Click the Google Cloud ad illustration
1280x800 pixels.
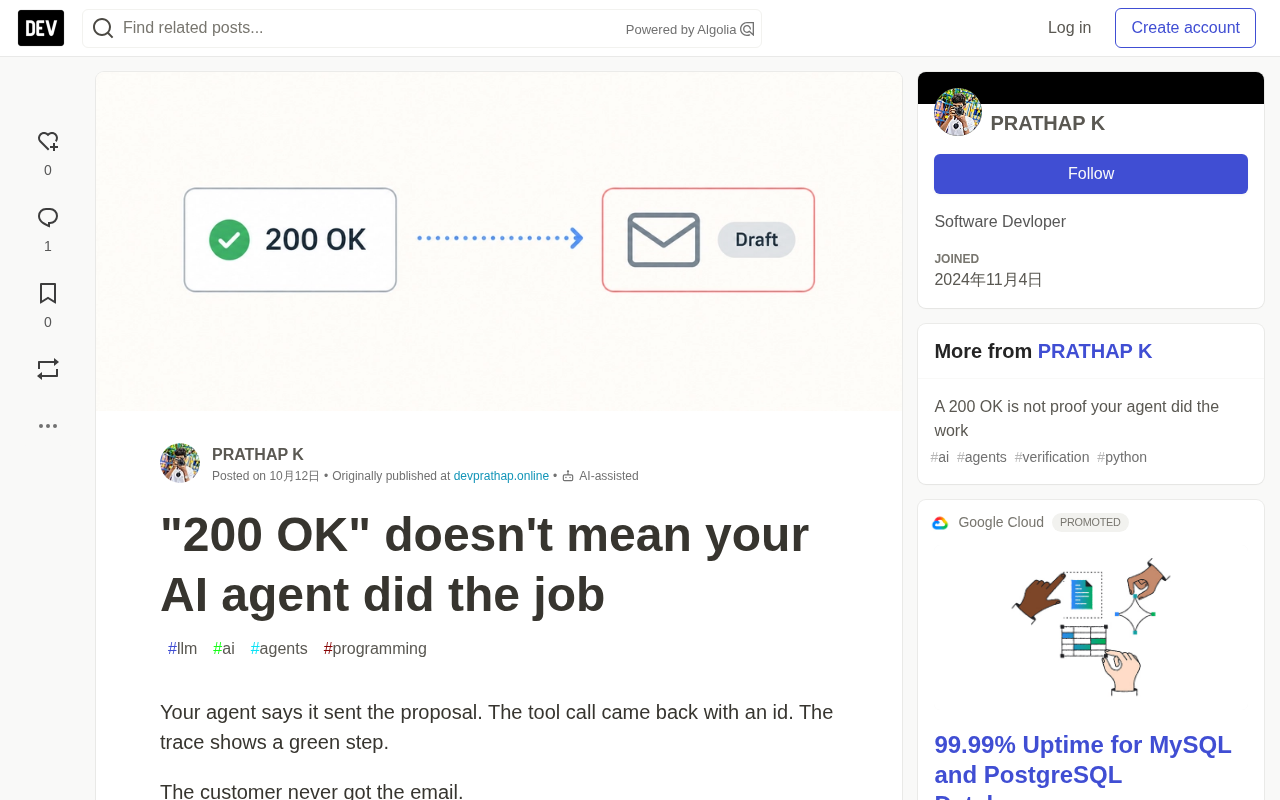coord(1091,627)
